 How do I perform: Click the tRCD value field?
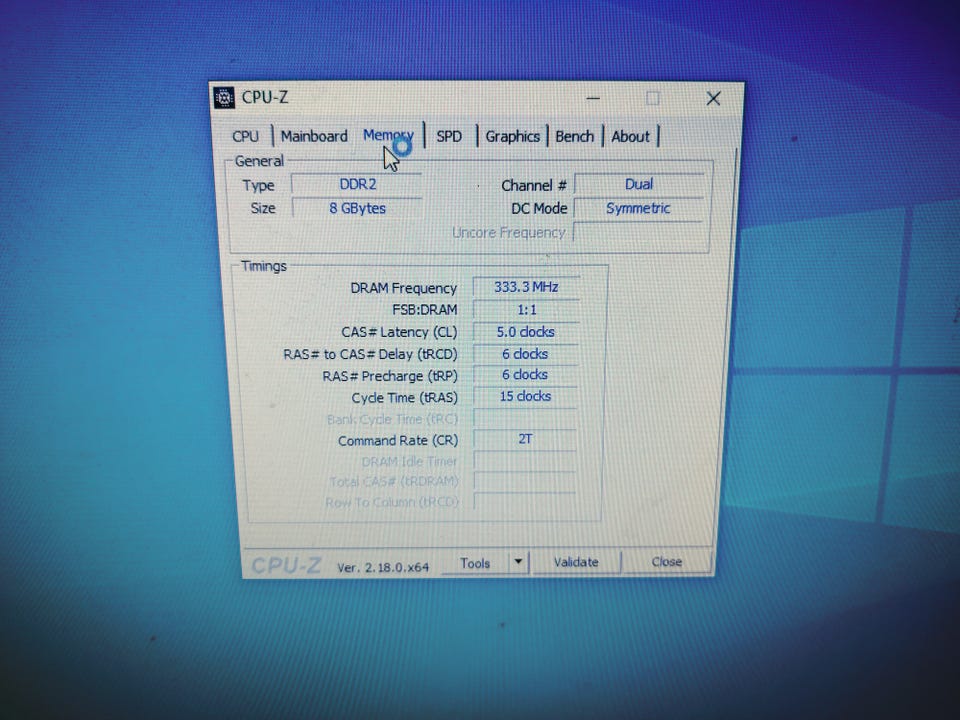tap(525, 354)
